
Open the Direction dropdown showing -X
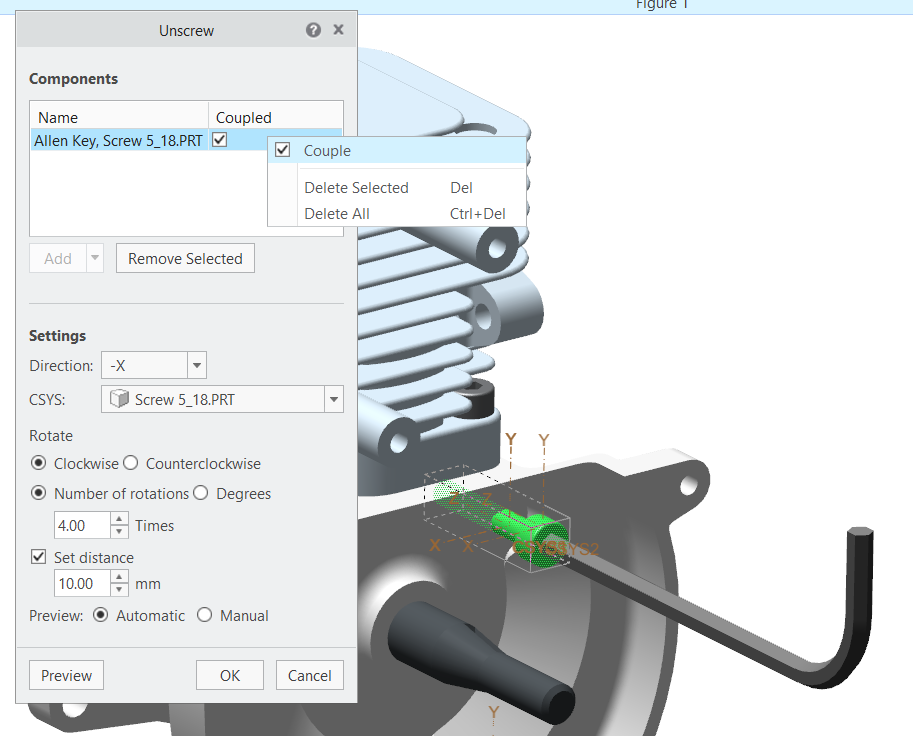point(197,365)
